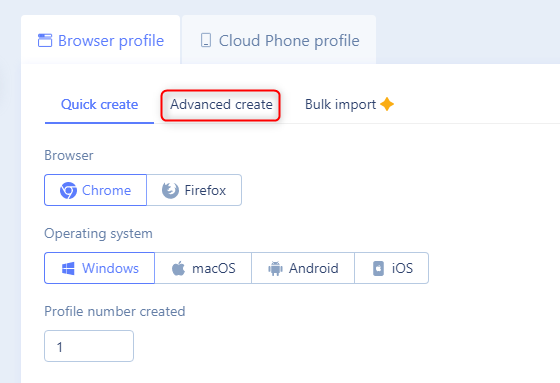The image size is (560, 383).
Task: Select the Quick create tab
Action: [99, 105]
